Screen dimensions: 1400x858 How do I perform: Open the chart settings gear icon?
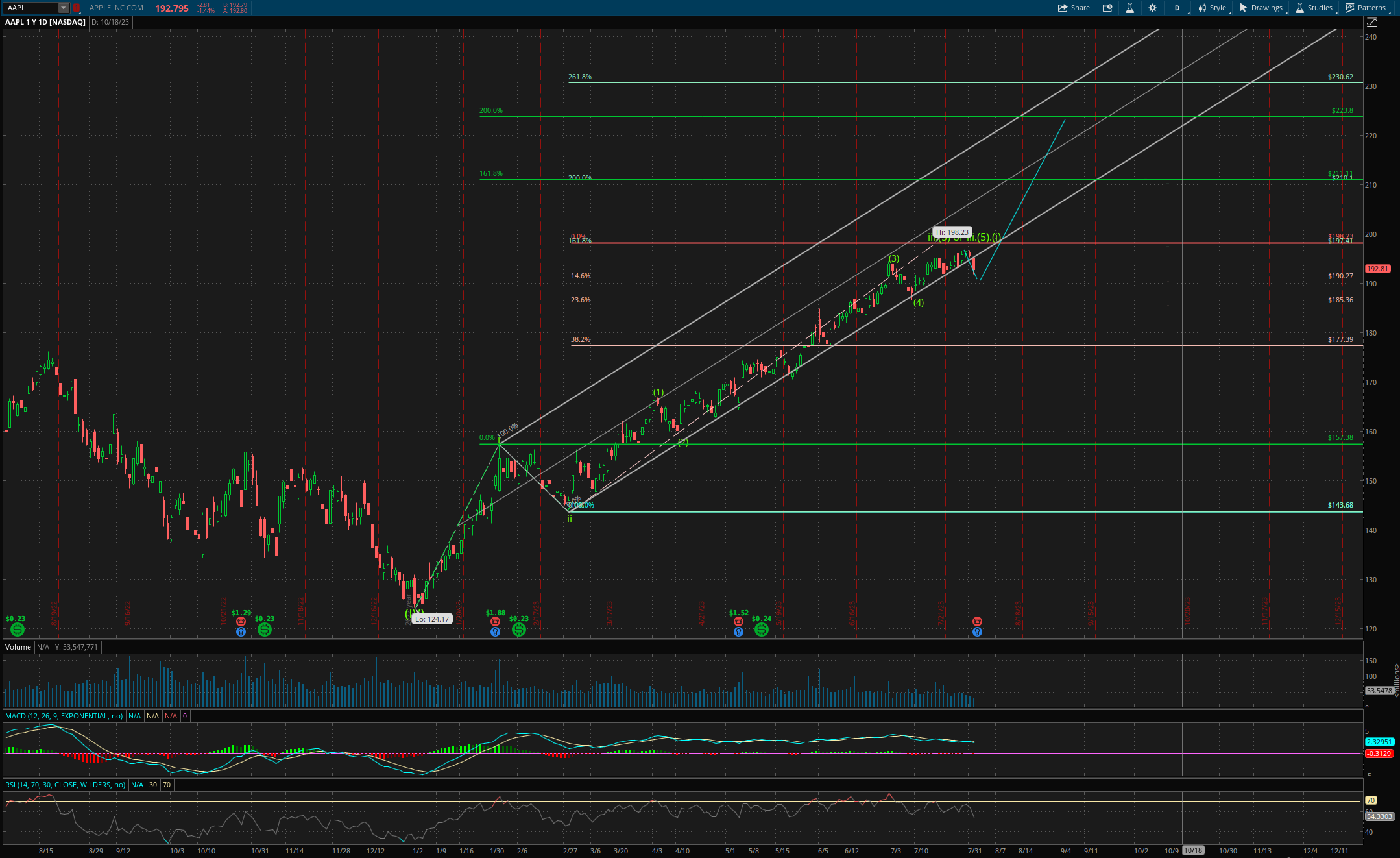[x=1152, y=8]
